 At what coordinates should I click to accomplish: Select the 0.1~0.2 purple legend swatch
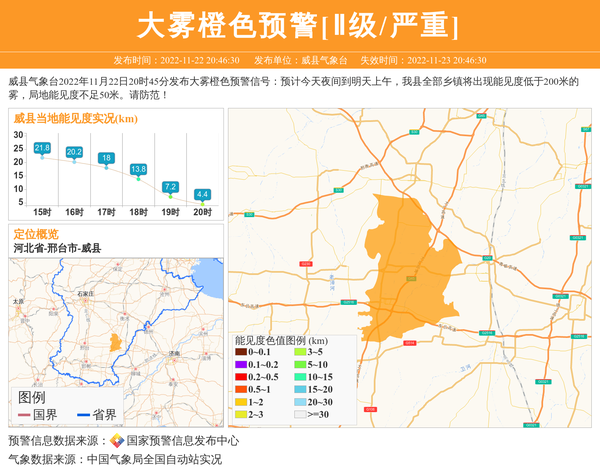tap(240, 364)
